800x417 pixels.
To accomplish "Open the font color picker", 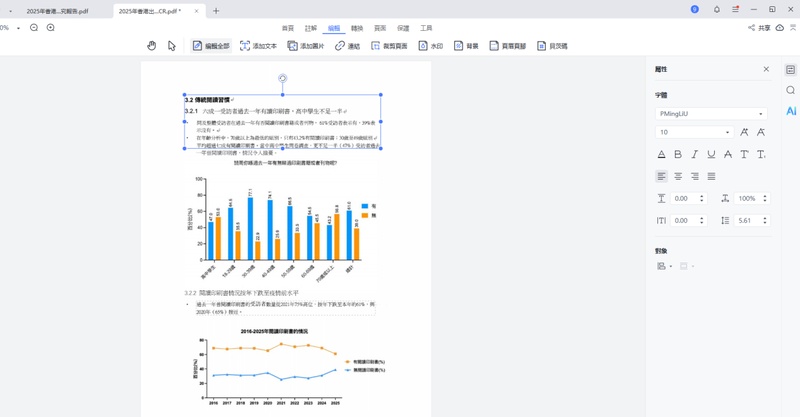I will point(661,154).
